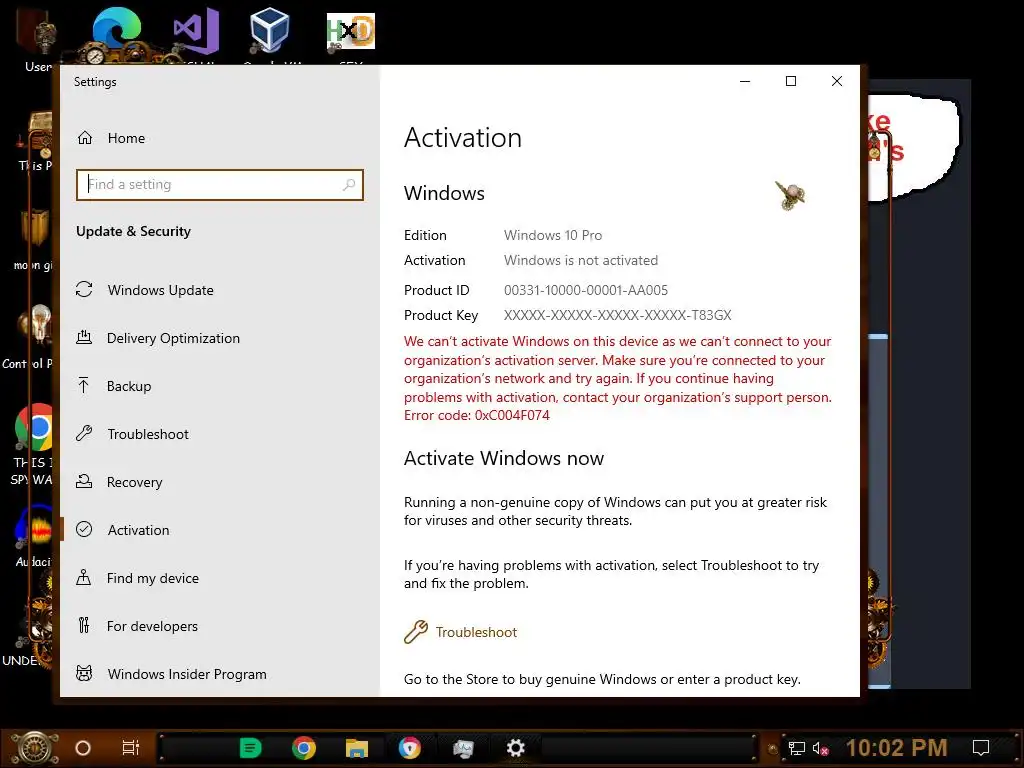Open the green notes app on taskbar

point(251,748)
